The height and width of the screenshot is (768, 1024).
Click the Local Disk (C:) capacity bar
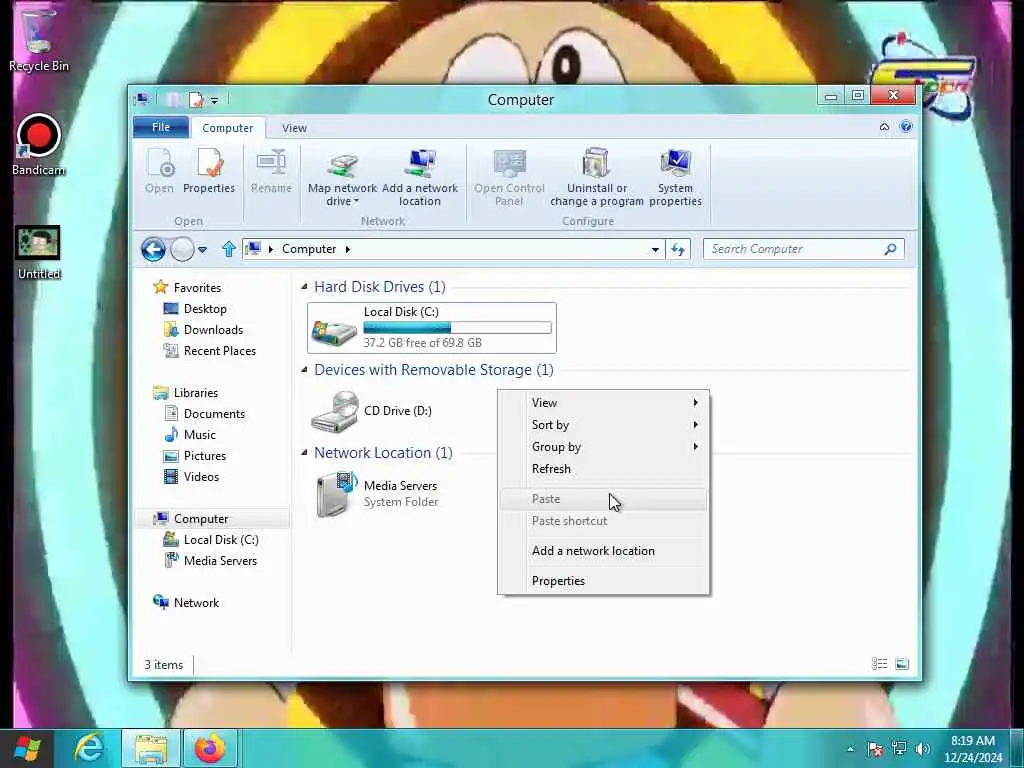pyautogui.click(x=457, y=328)
